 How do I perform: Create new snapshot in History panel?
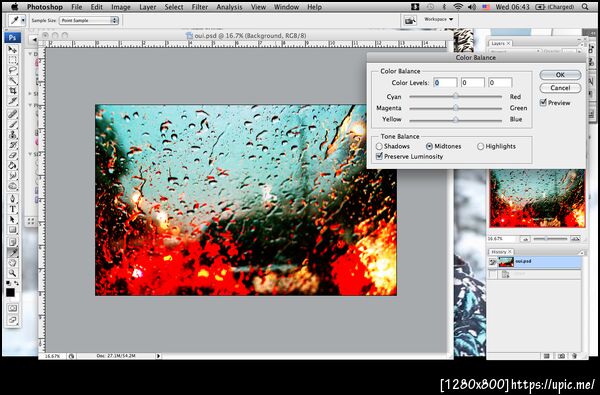tap(561, 356)
